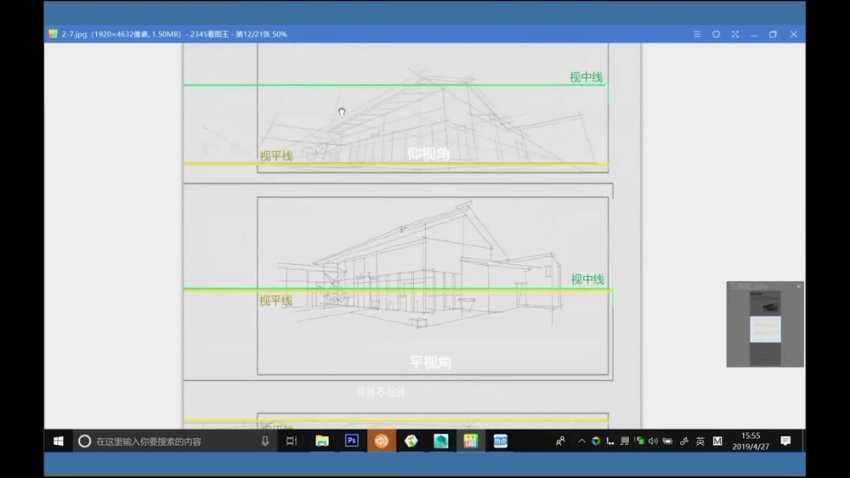Image resolution: width=850 pixels, height=478 pixels.
Task: Click the battery tray icon
Action: tap(667, 441)
